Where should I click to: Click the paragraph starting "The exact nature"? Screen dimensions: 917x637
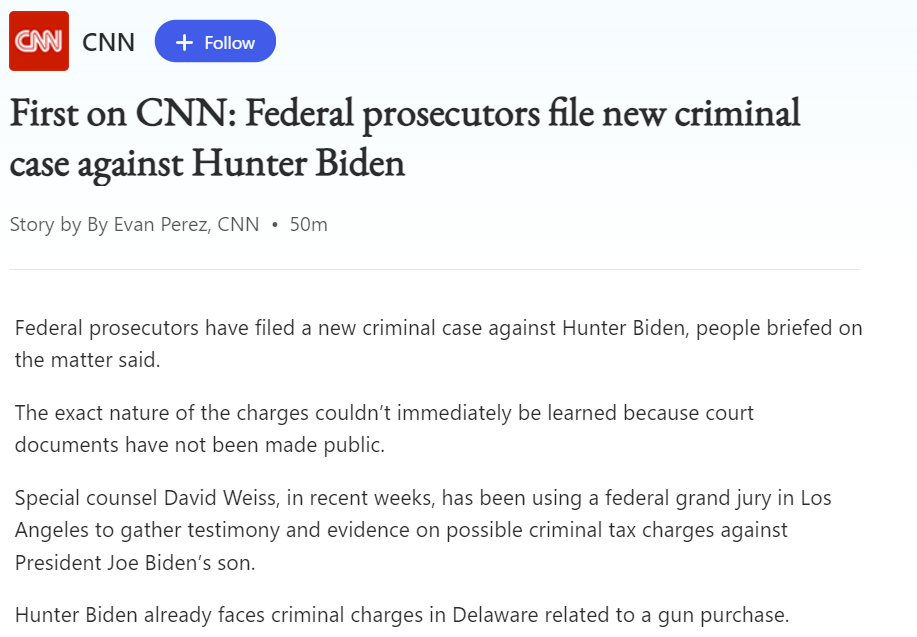pos(384,428)
